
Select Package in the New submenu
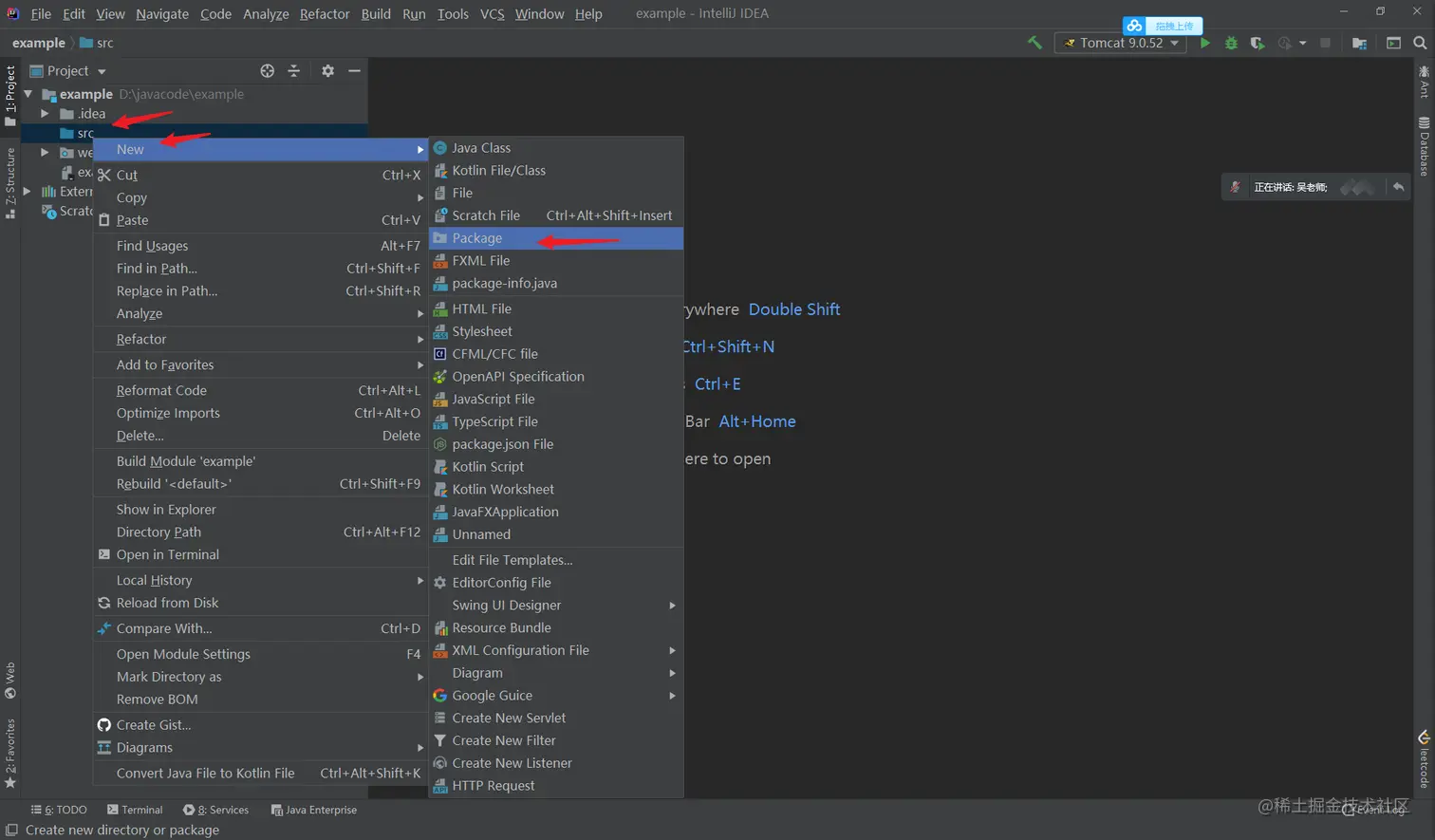click(x=556, y=238)
